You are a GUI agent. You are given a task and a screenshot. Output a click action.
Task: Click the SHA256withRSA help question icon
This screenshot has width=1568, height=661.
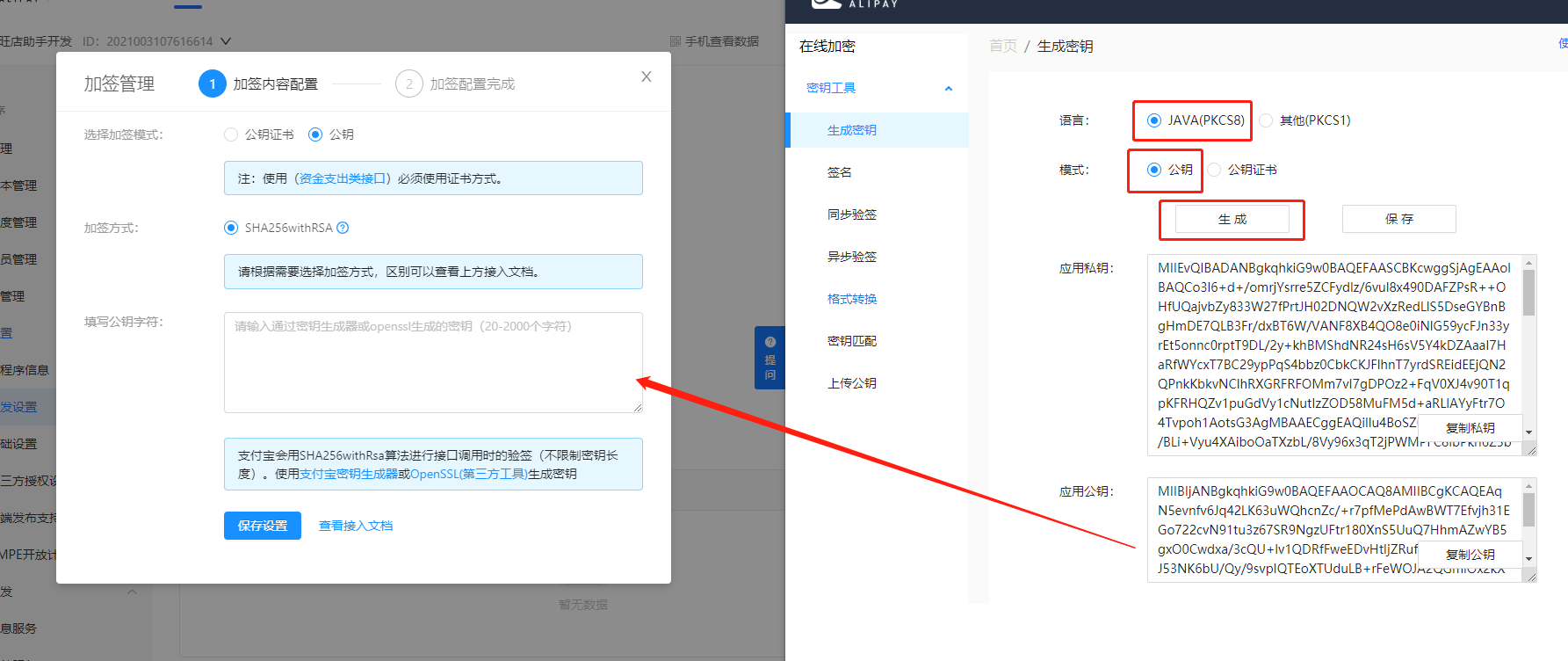tap(343, 228)
